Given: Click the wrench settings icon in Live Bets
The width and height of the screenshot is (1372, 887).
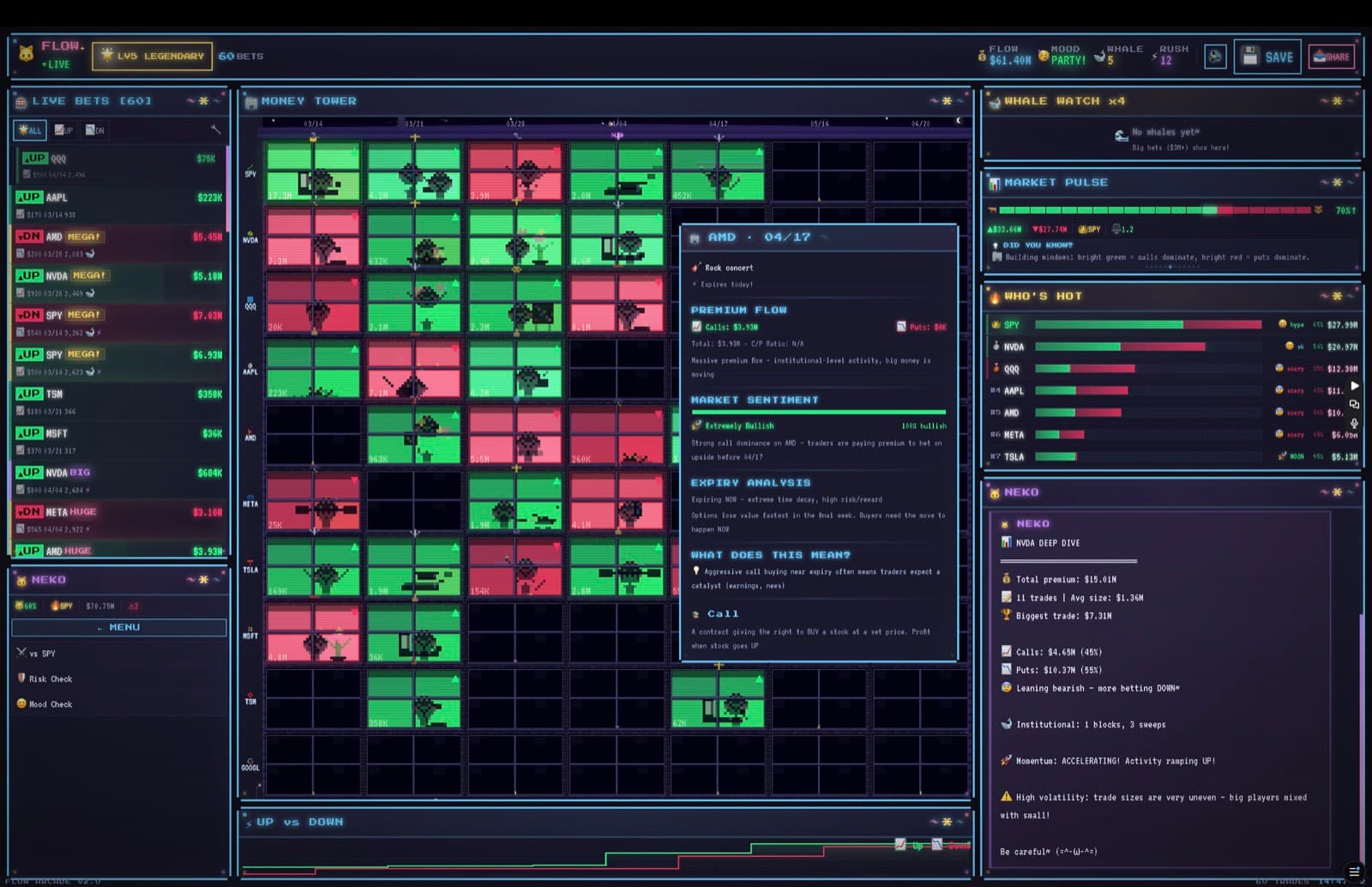Looking at the screenshot, I should pos(215,130).
